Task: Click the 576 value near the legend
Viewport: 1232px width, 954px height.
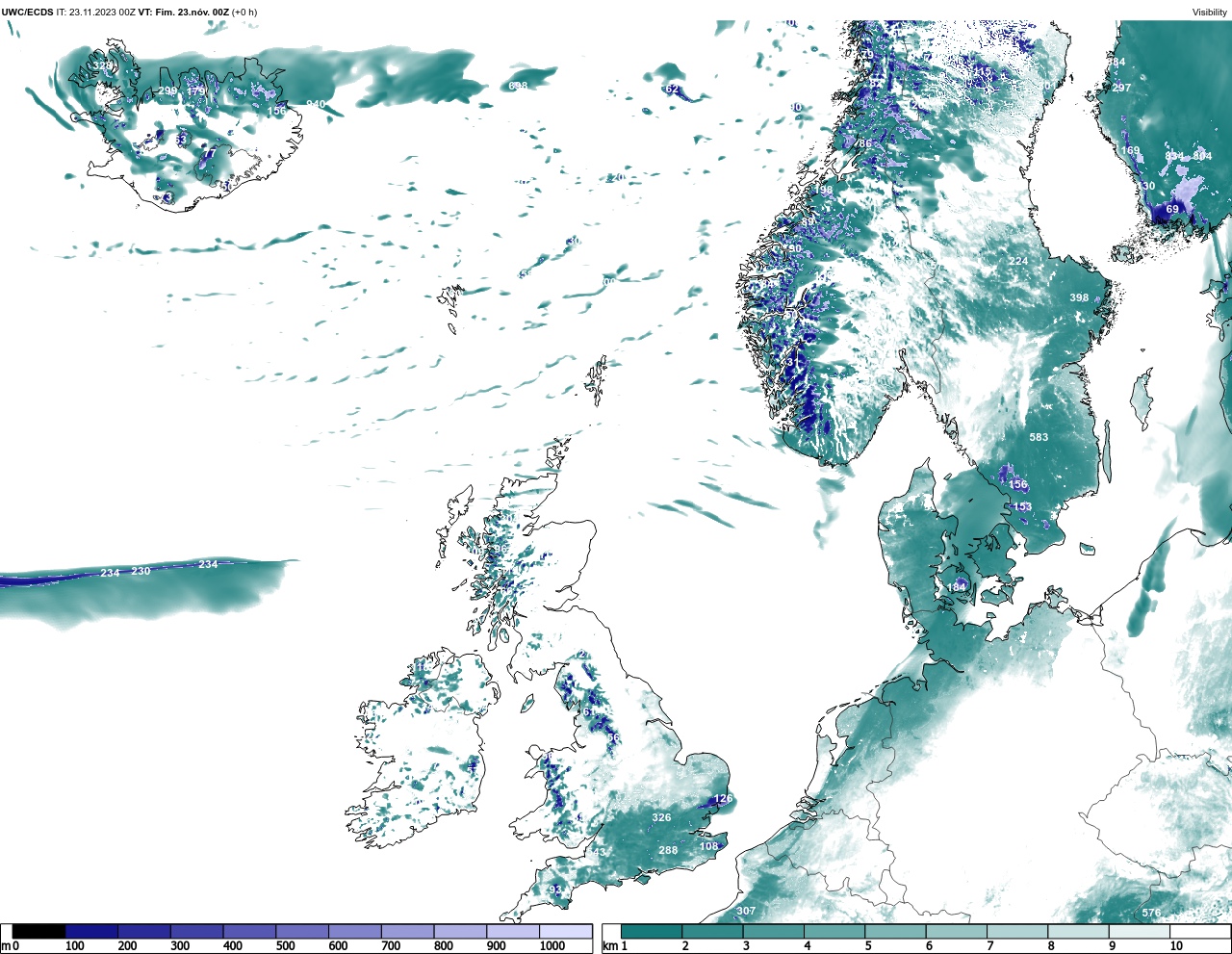Action: click(1151, 913)
